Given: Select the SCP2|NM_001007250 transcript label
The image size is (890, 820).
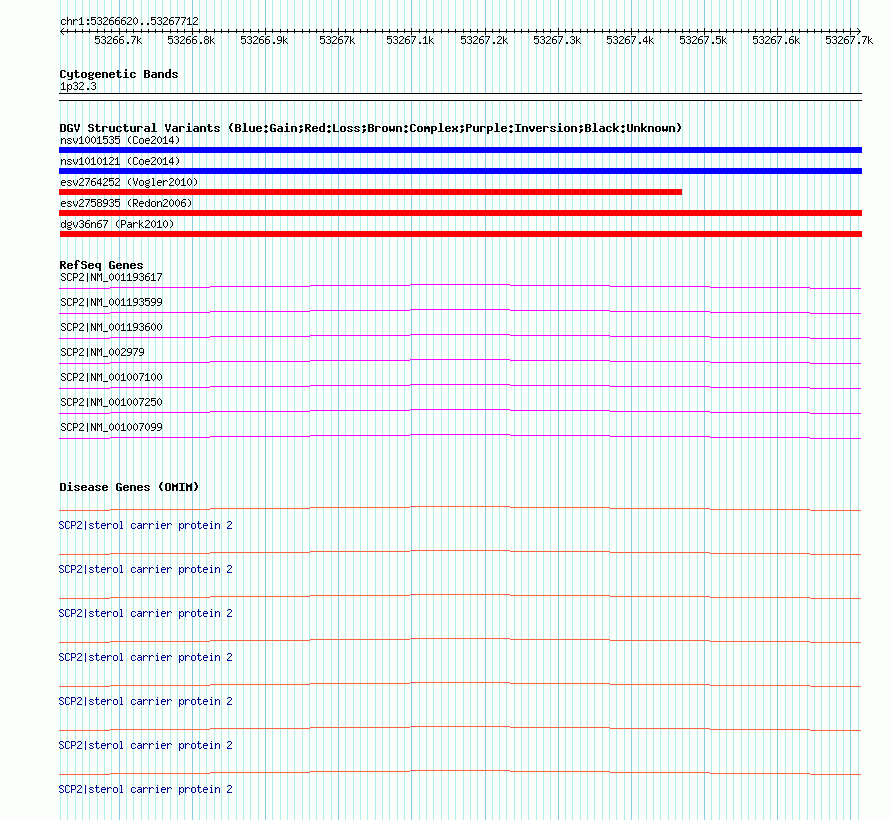Looking at the screenshot, I should tap(111, 402).
